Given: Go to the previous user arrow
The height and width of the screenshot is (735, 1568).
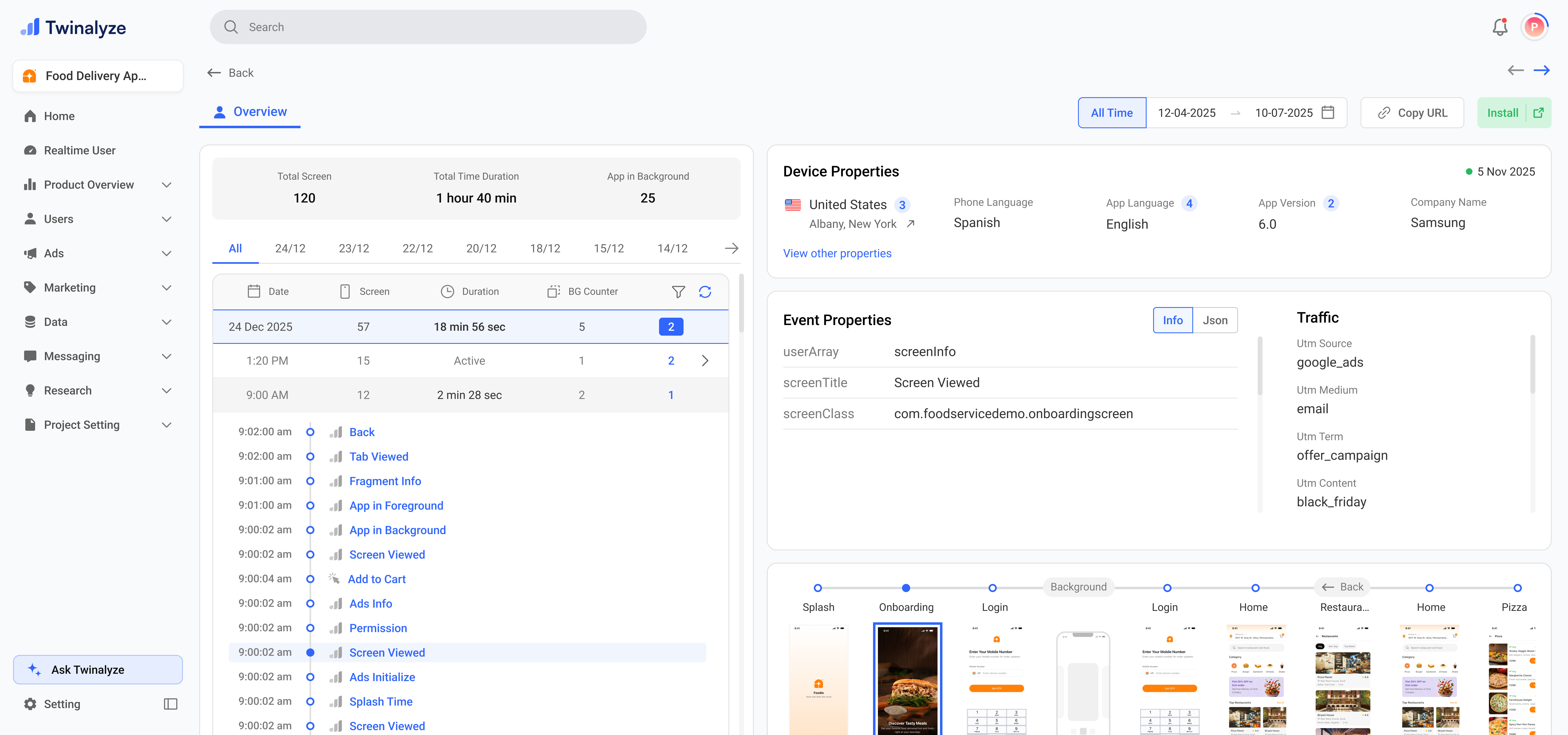Looking at the screenshot, I should 1516,71.
